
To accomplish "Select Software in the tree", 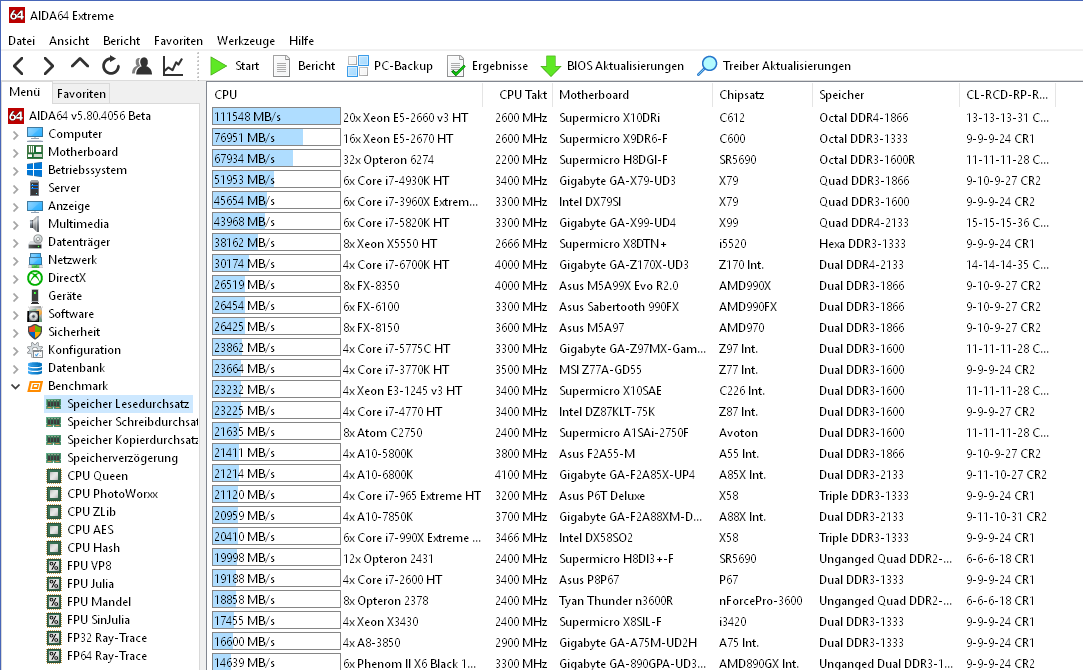I will [x=60, y=314].
